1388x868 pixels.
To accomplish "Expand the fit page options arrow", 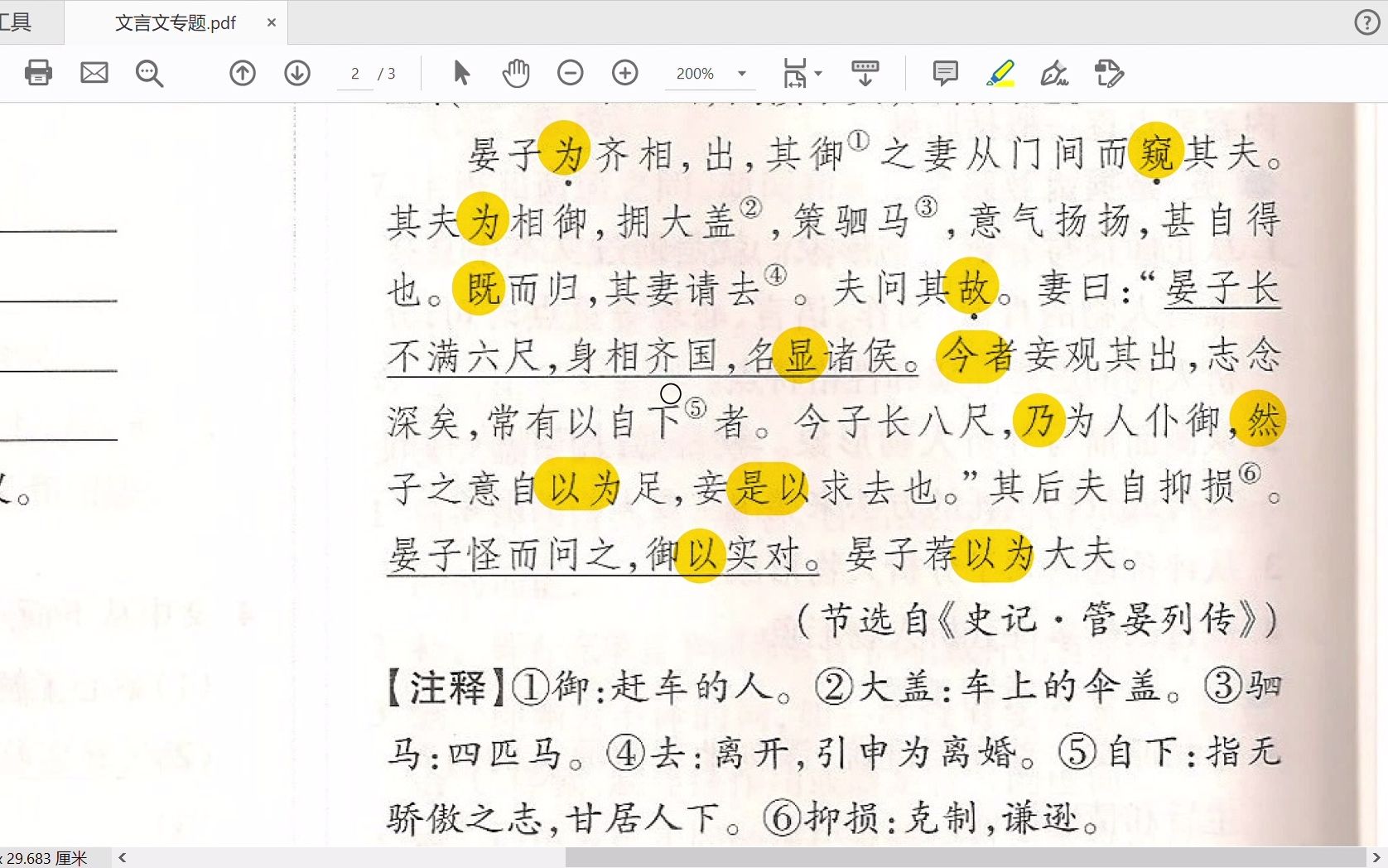I will [x=819, y=74].
